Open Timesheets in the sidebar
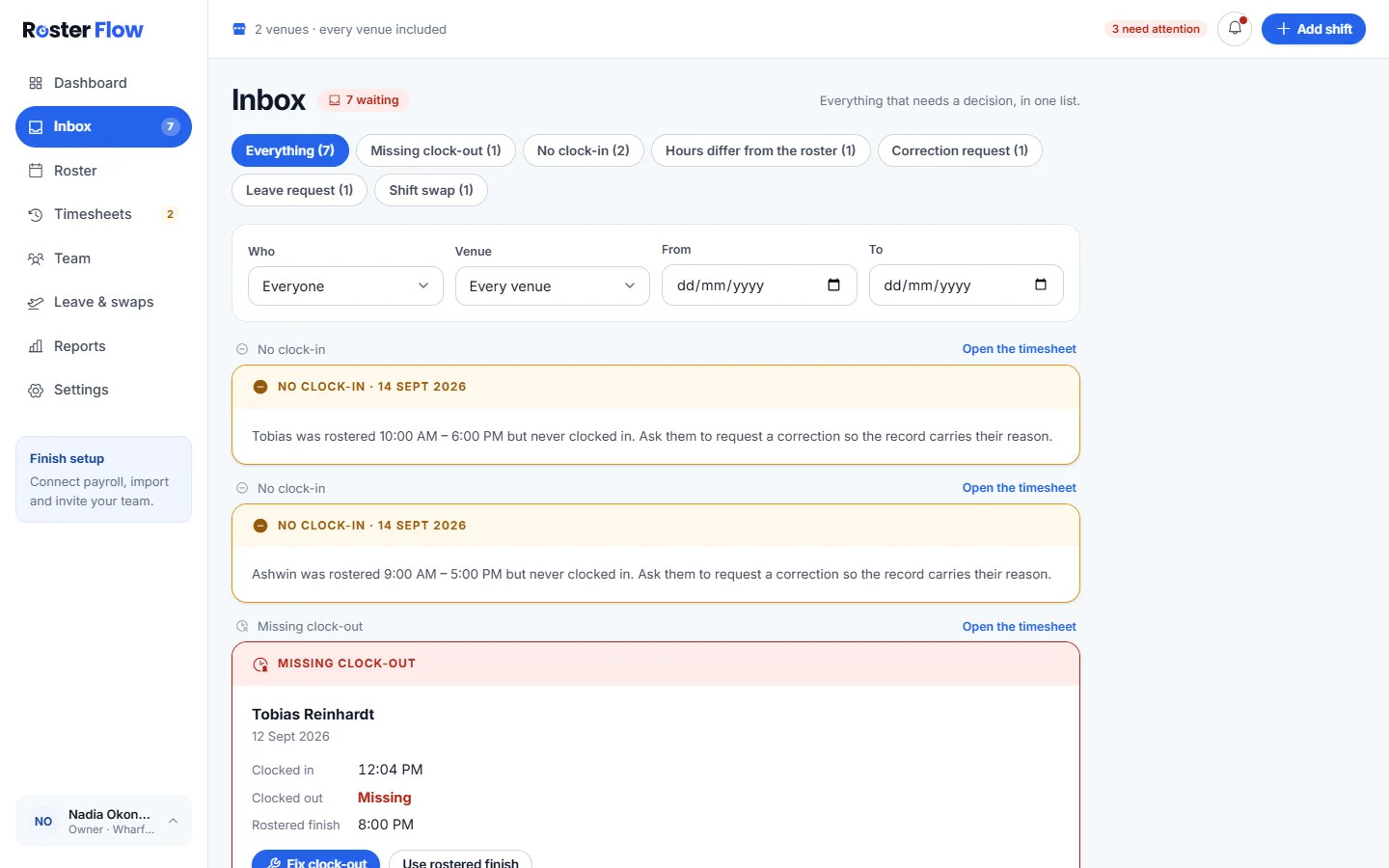This screenshot has height=868, width=1389. (x=103, y=214)
